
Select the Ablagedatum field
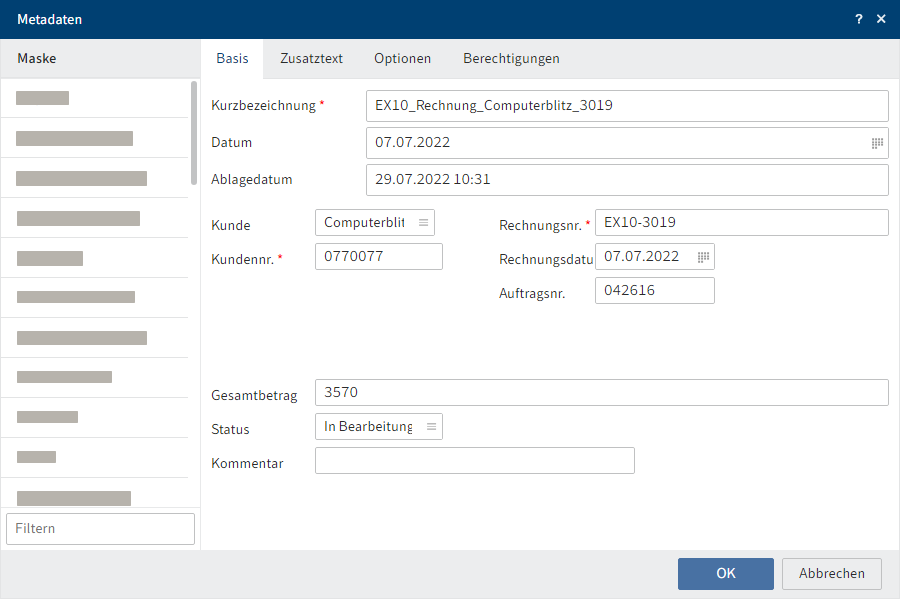[627, 180]
